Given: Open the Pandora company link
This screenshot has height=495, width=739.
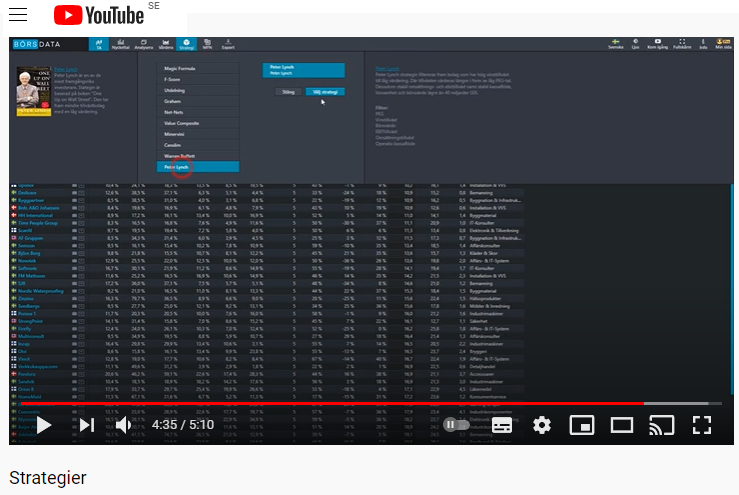Looking at the screenshot, I should point(26,374).
